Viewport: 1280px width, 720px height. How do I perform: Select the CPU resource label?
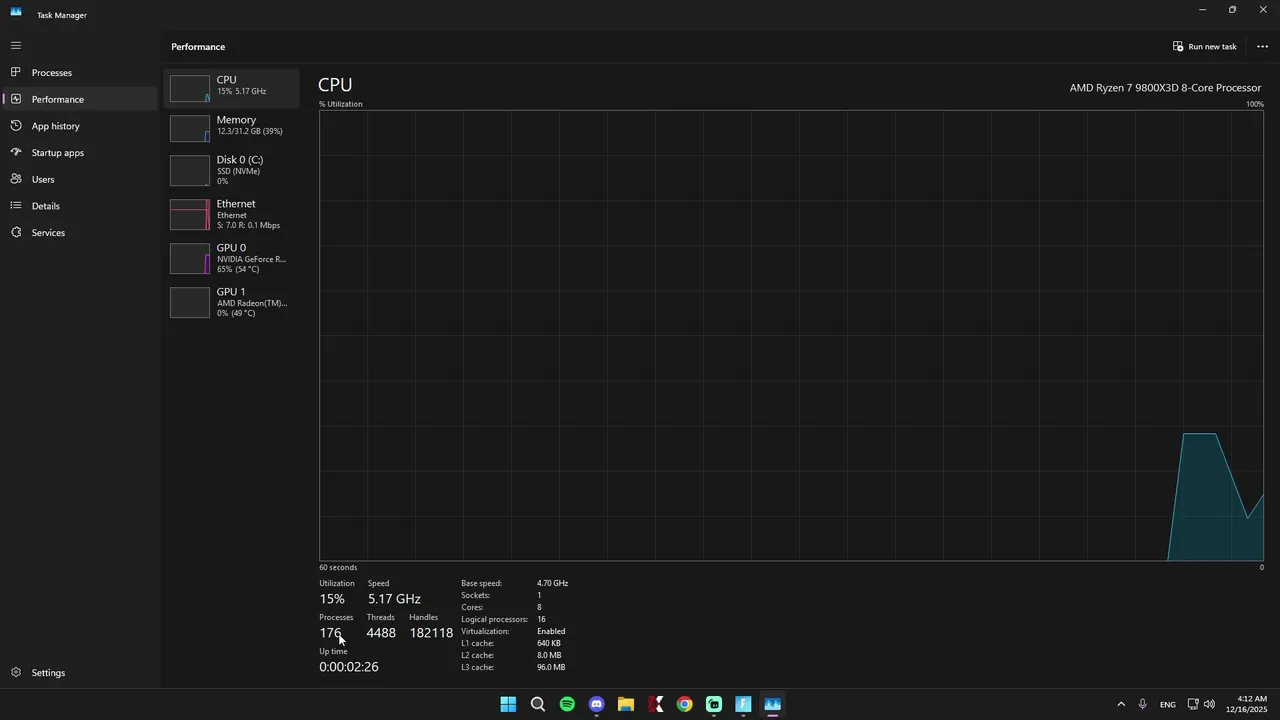[227, 80]
